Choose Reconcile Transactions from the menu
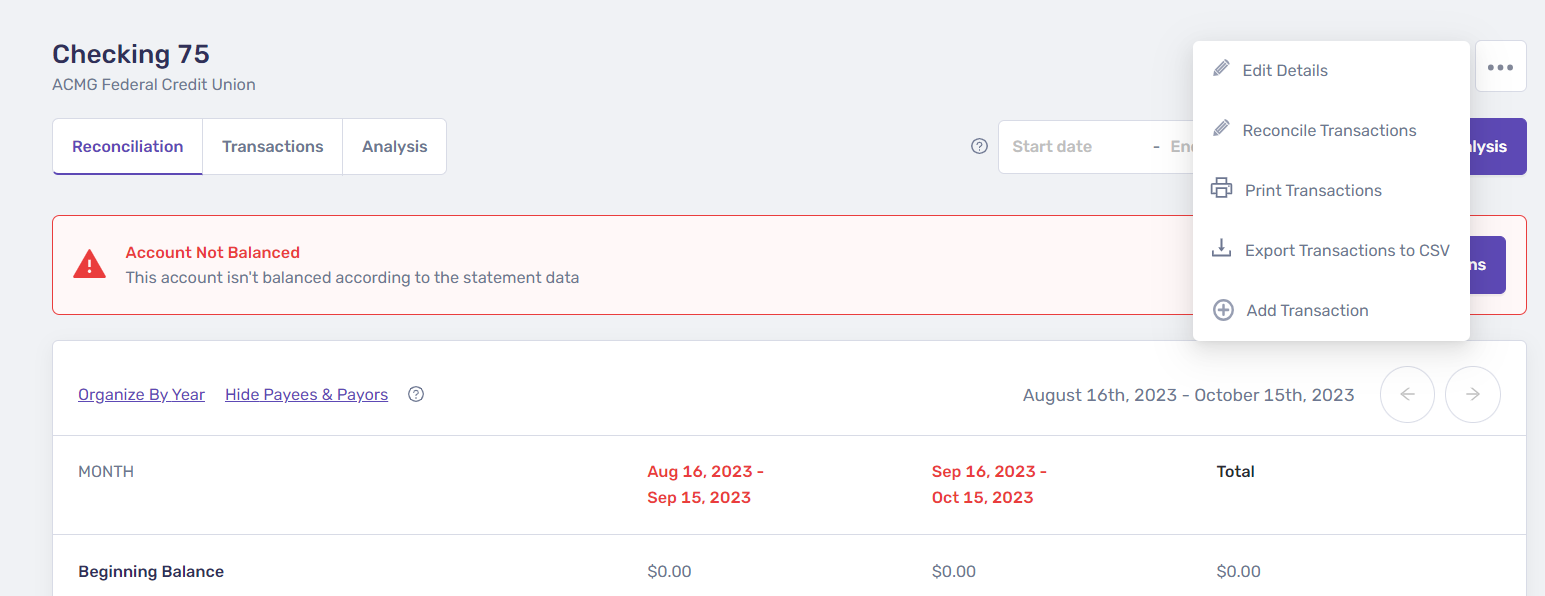The image size is (1545, 596). point(1328,130)
